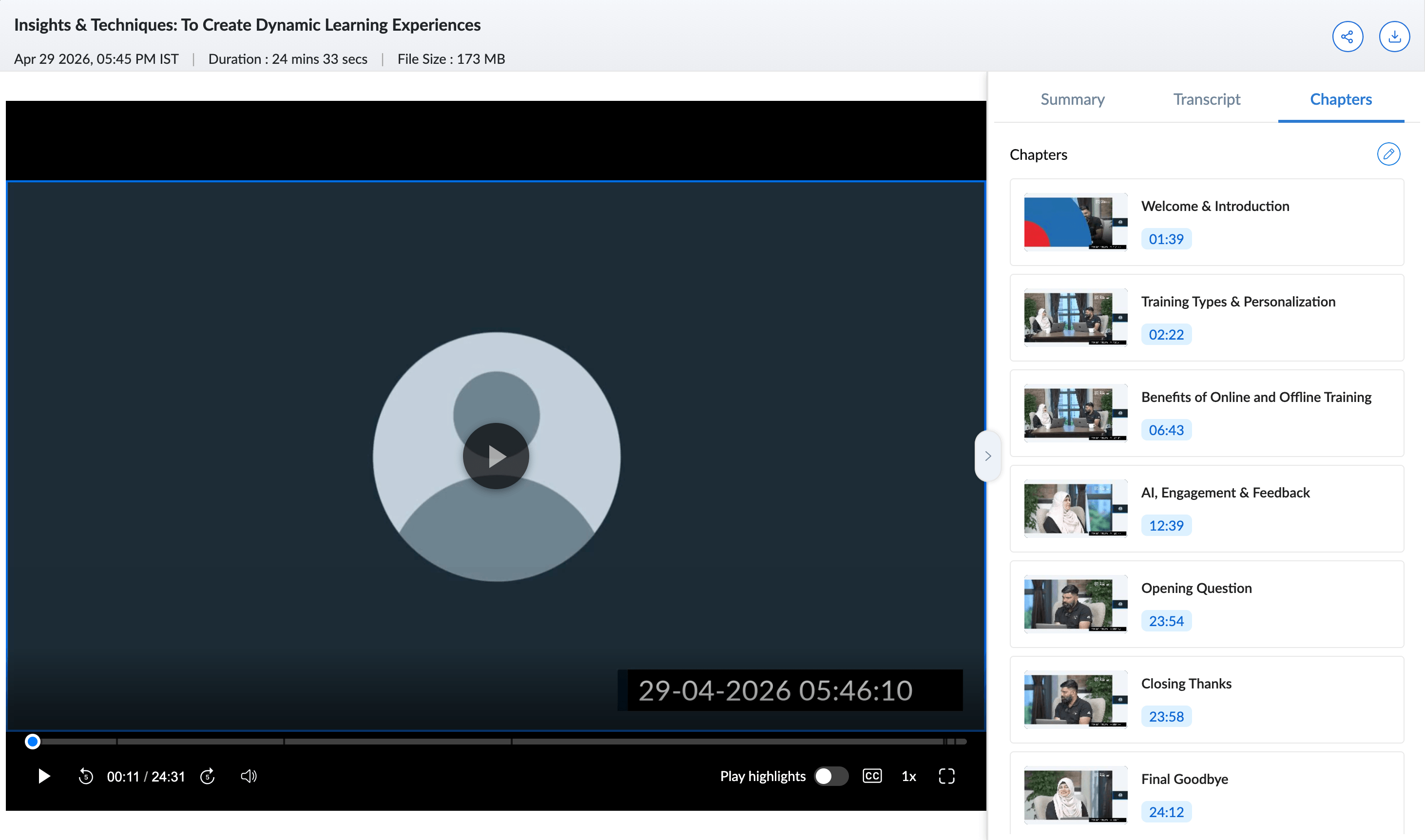Click the Final Goodbye title

(1184, 779)
